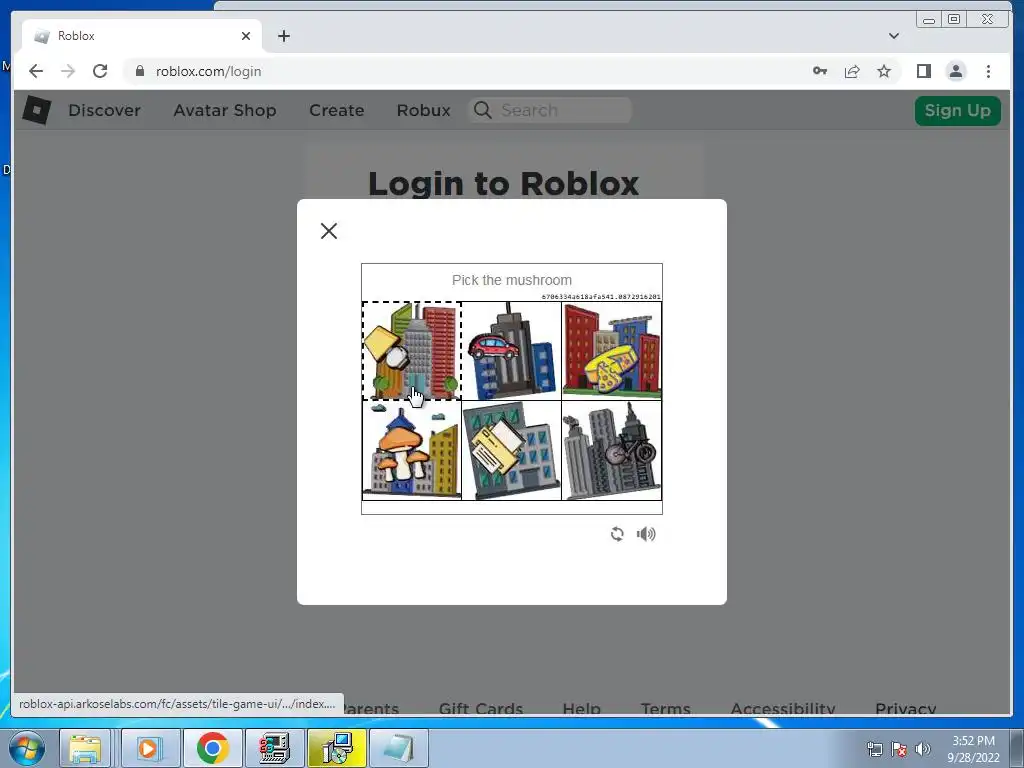
Task: Open the Chrome profile avatar
Action: coord(956,71)
